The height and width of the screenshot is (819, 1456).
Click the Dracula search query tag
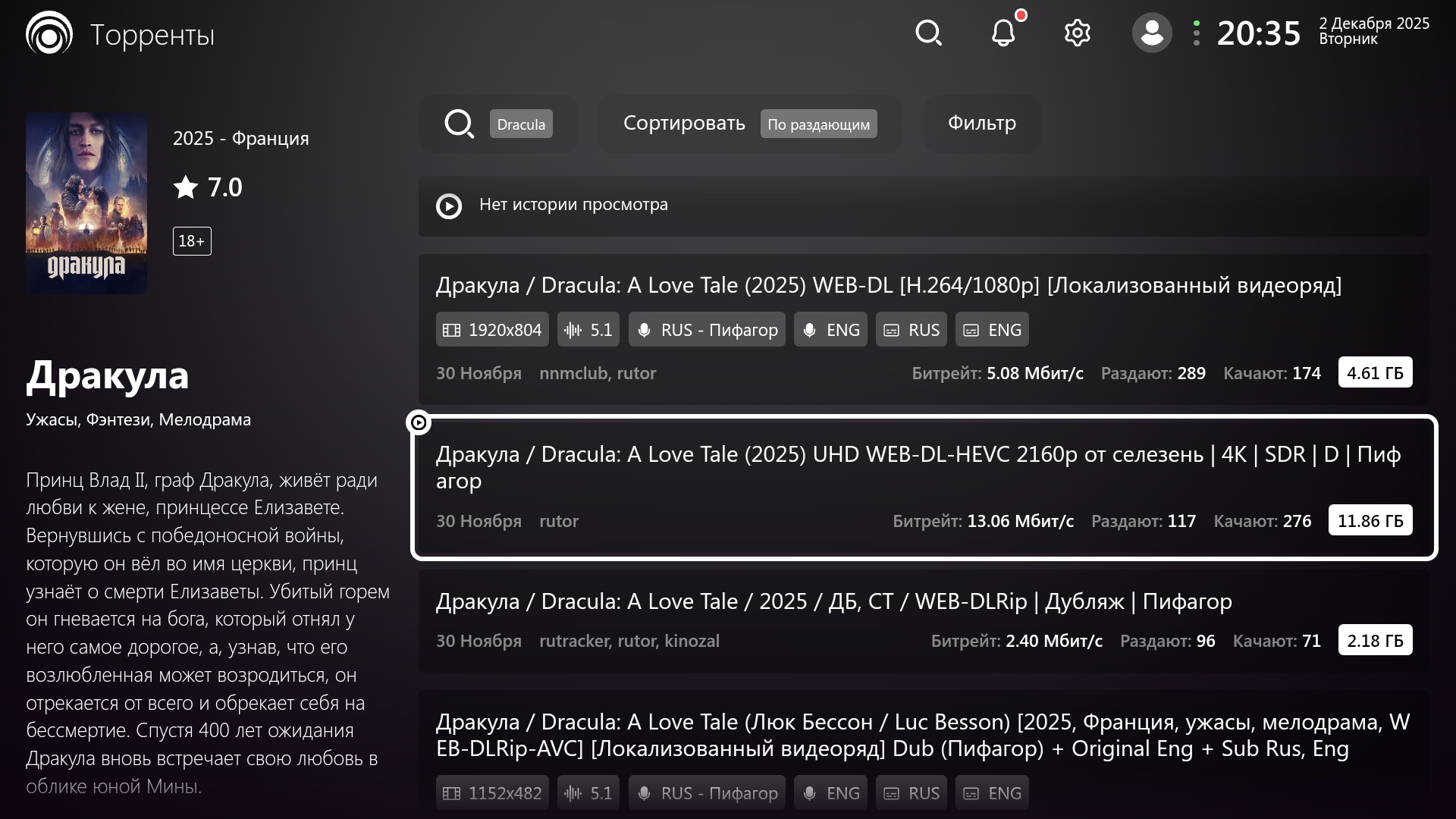521,124
